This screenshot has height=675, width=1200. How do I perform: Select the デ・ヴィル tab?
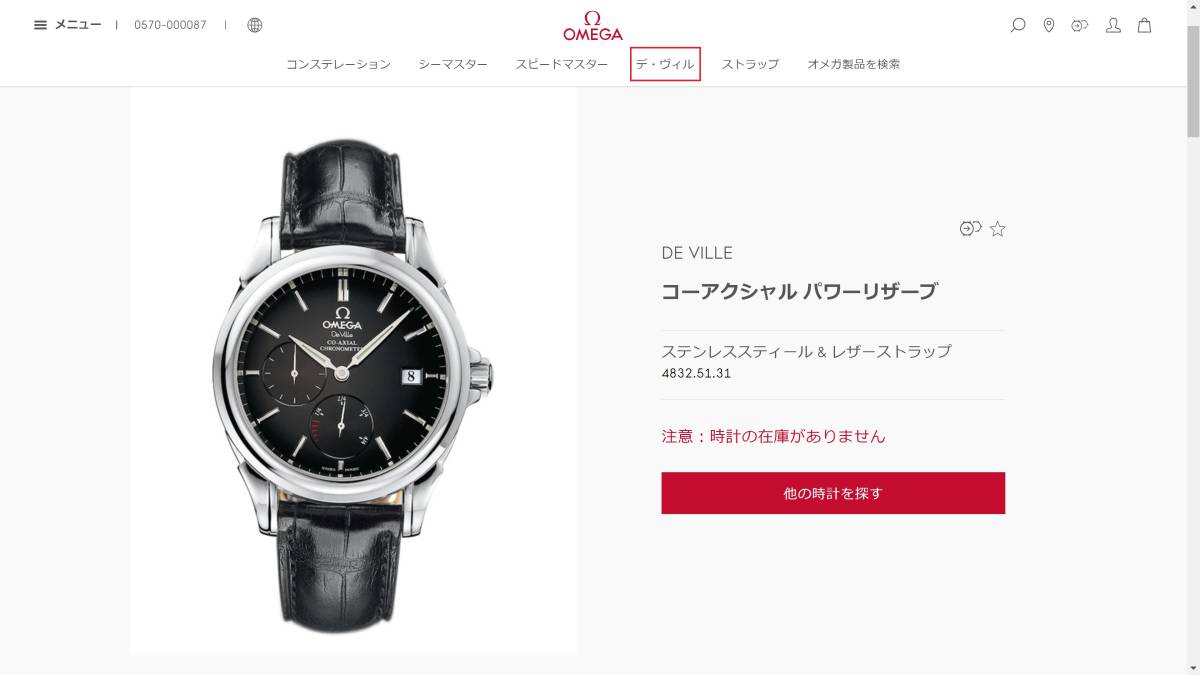pos(665,64)
